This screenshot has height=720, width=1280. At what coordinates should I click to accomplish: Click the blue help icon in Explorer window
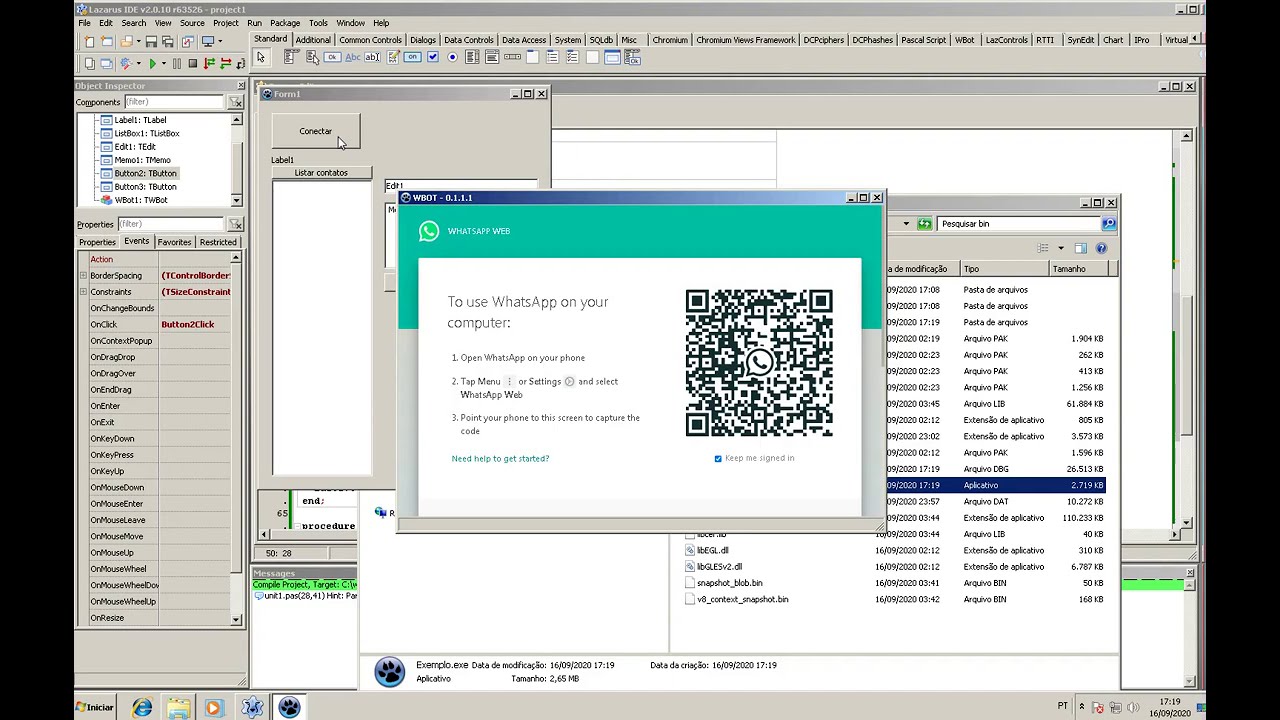click(x=1101, y=248)
